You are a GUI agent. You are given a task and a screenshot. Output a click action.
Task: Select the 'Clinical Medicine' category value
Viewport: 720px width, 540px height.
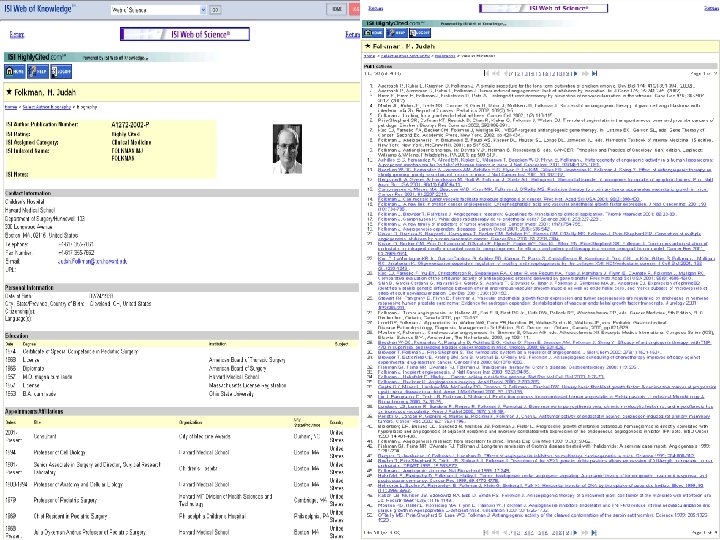click(x=131, y=142)
